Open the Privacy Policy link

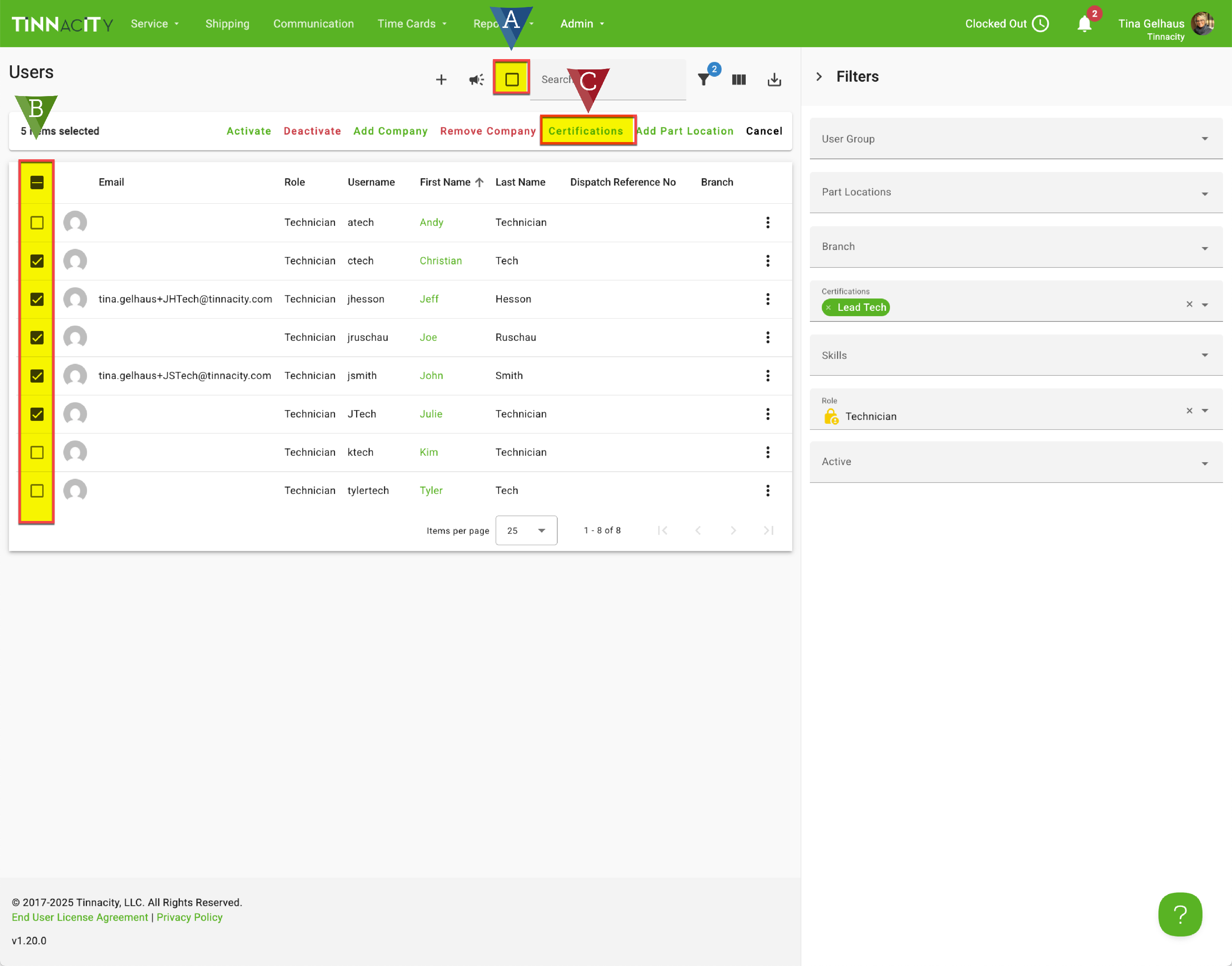[189, 918]
